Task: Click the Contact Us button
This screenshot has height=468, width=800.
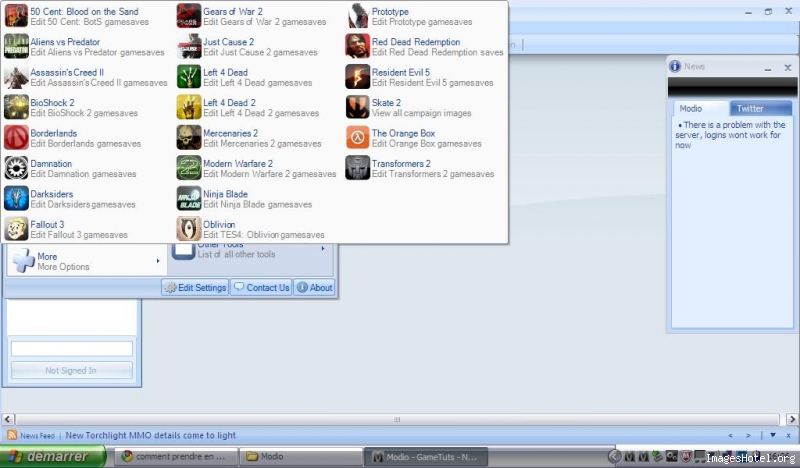Action: (x=261, y=287)
